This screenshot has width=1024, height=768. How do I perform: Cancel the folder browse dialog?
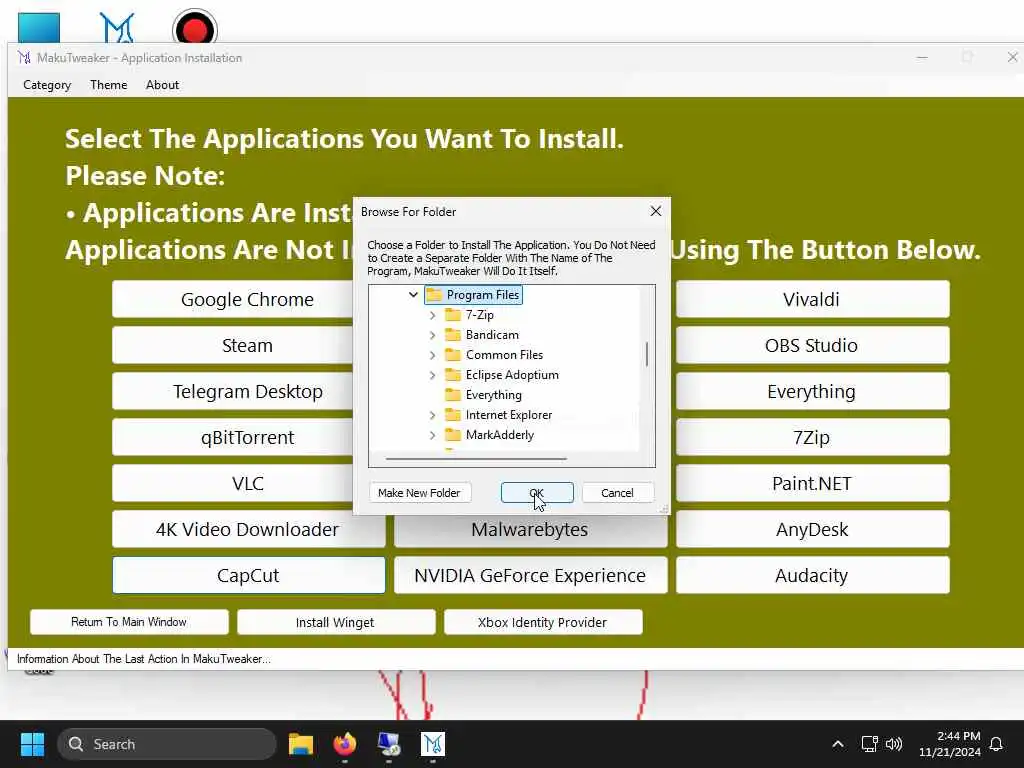tap(617, 492)
